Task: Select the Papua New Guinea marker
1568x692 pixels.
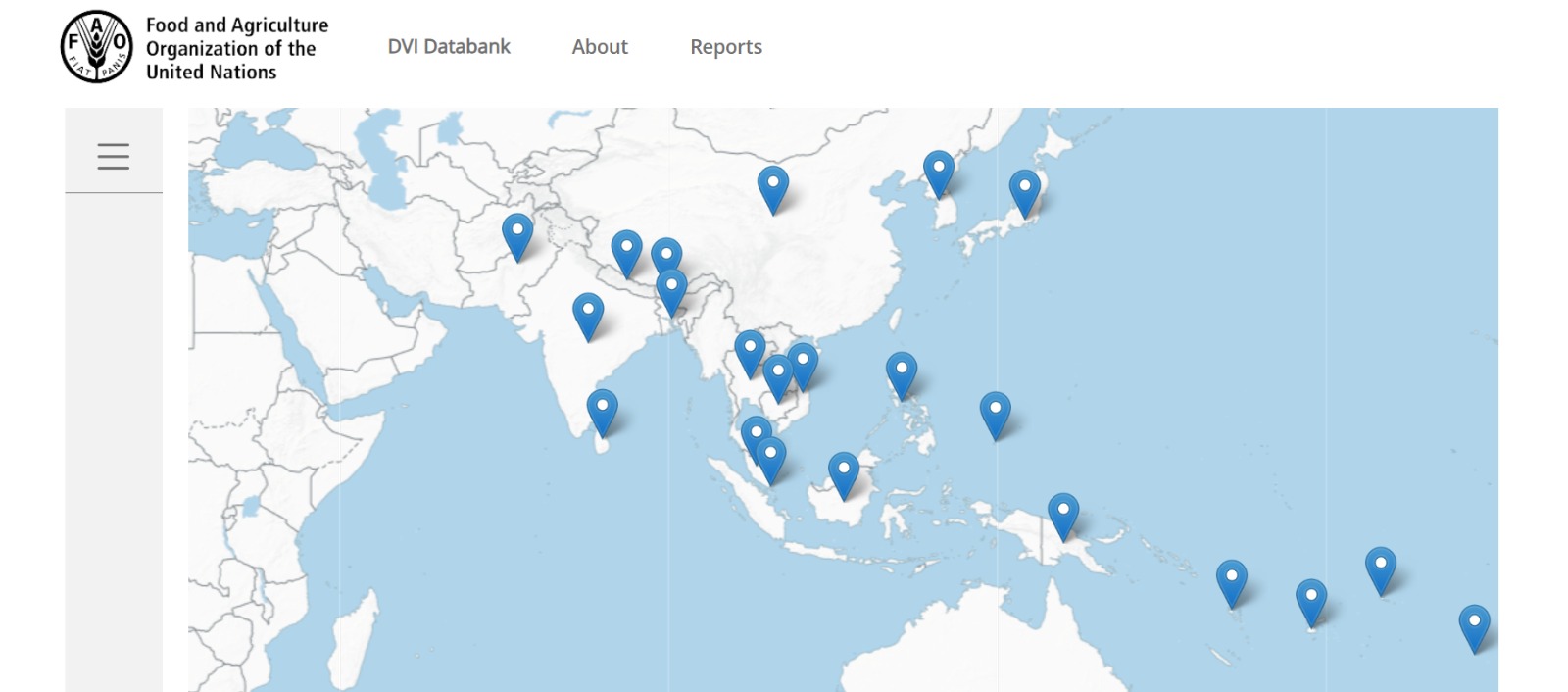Action: pos(1062,515)
